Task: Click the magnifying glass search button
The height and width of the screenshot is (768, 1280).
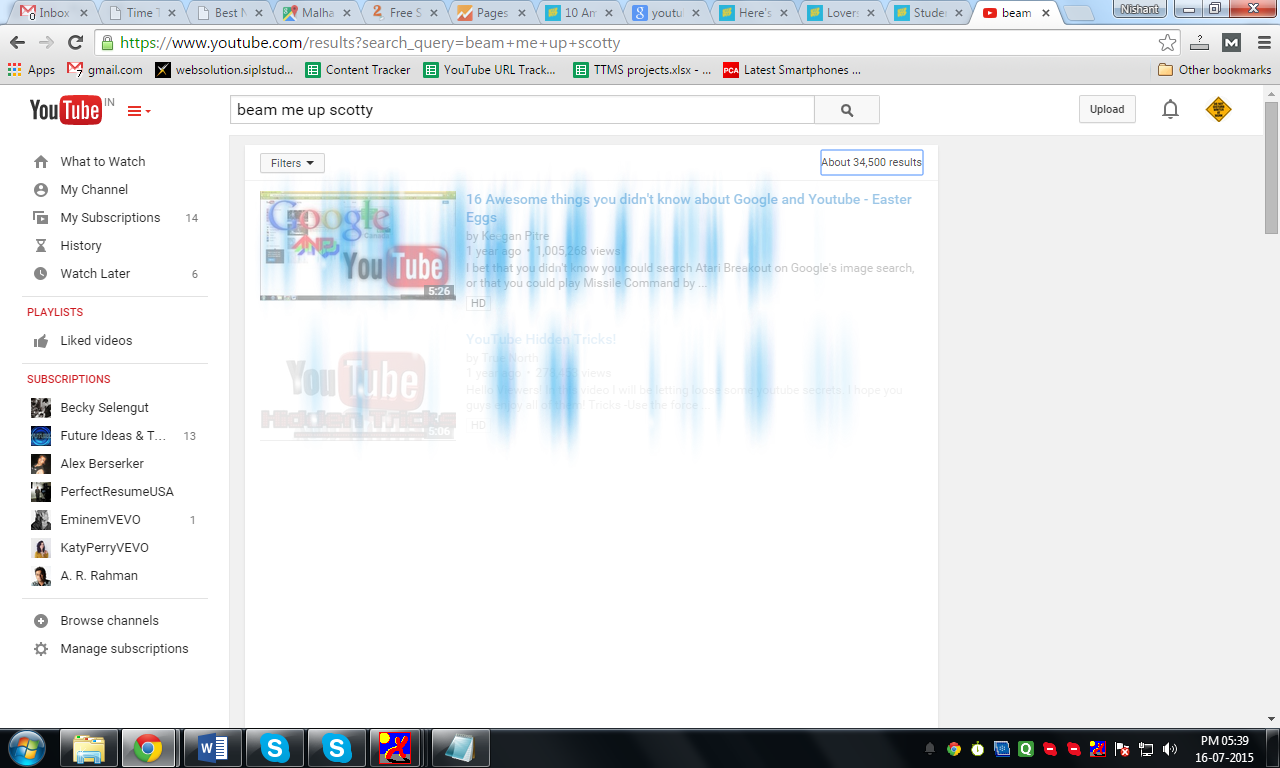Action: click(847, 110)
